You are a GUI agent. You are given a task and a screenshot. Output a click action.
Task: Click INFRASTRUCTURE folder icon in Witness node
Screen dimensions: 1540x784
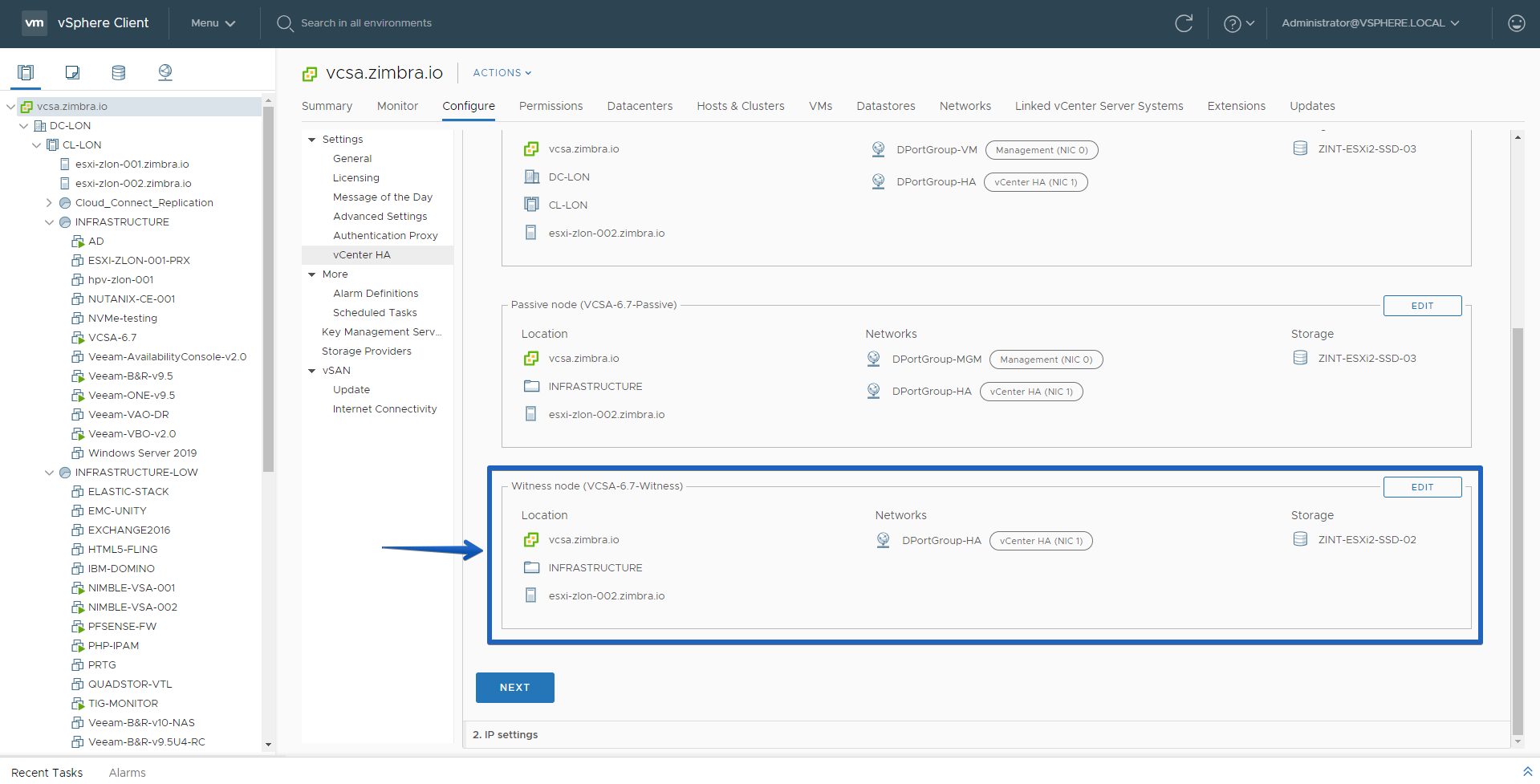point(531,567)
